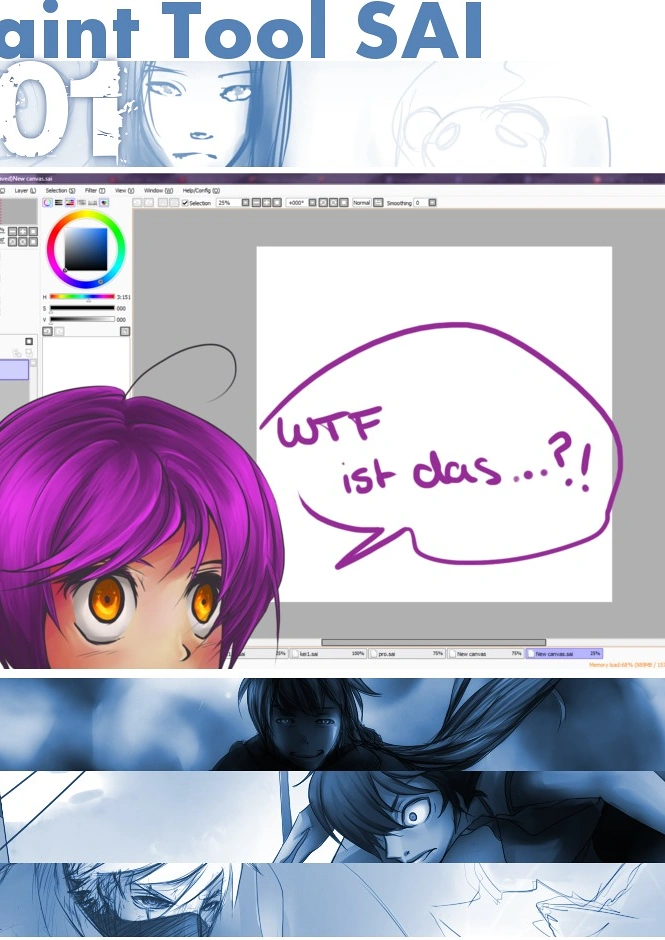Open the Filter menu

pyautogui.click(x=95, y=191)
